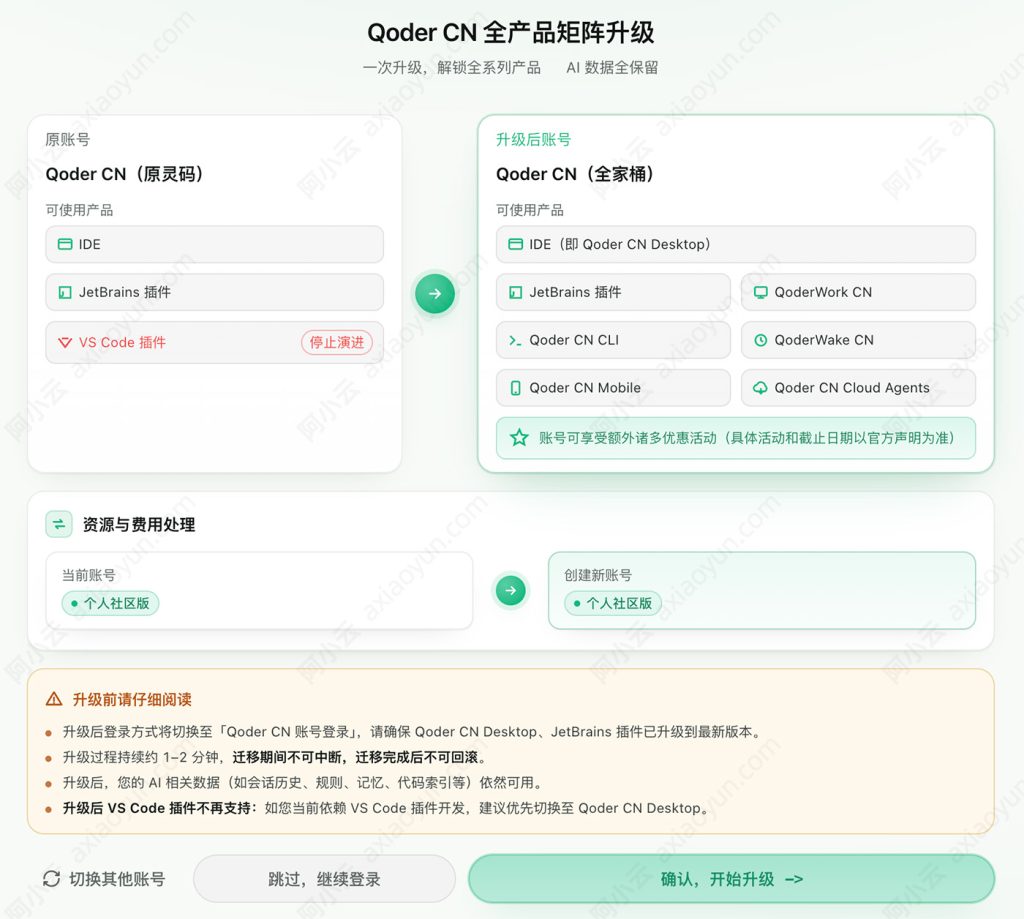Click the JetBrains 插件 icon in original account

65,292
